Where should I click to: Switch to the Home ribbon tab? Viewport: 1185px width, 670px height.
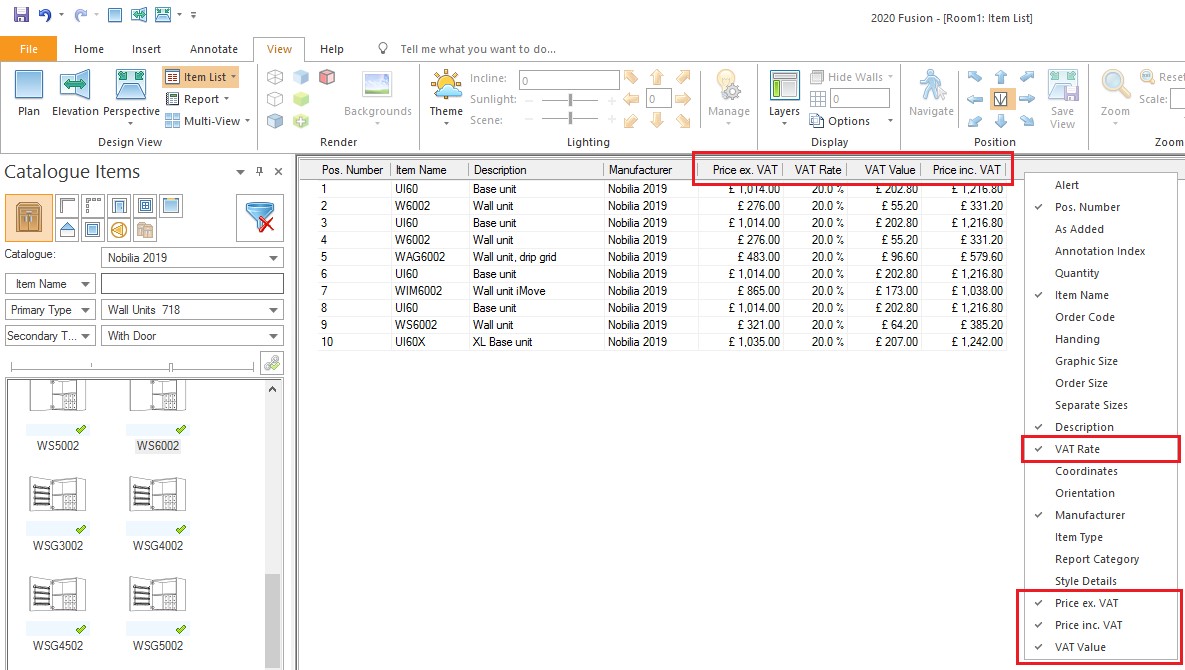[x=89, y=49]
